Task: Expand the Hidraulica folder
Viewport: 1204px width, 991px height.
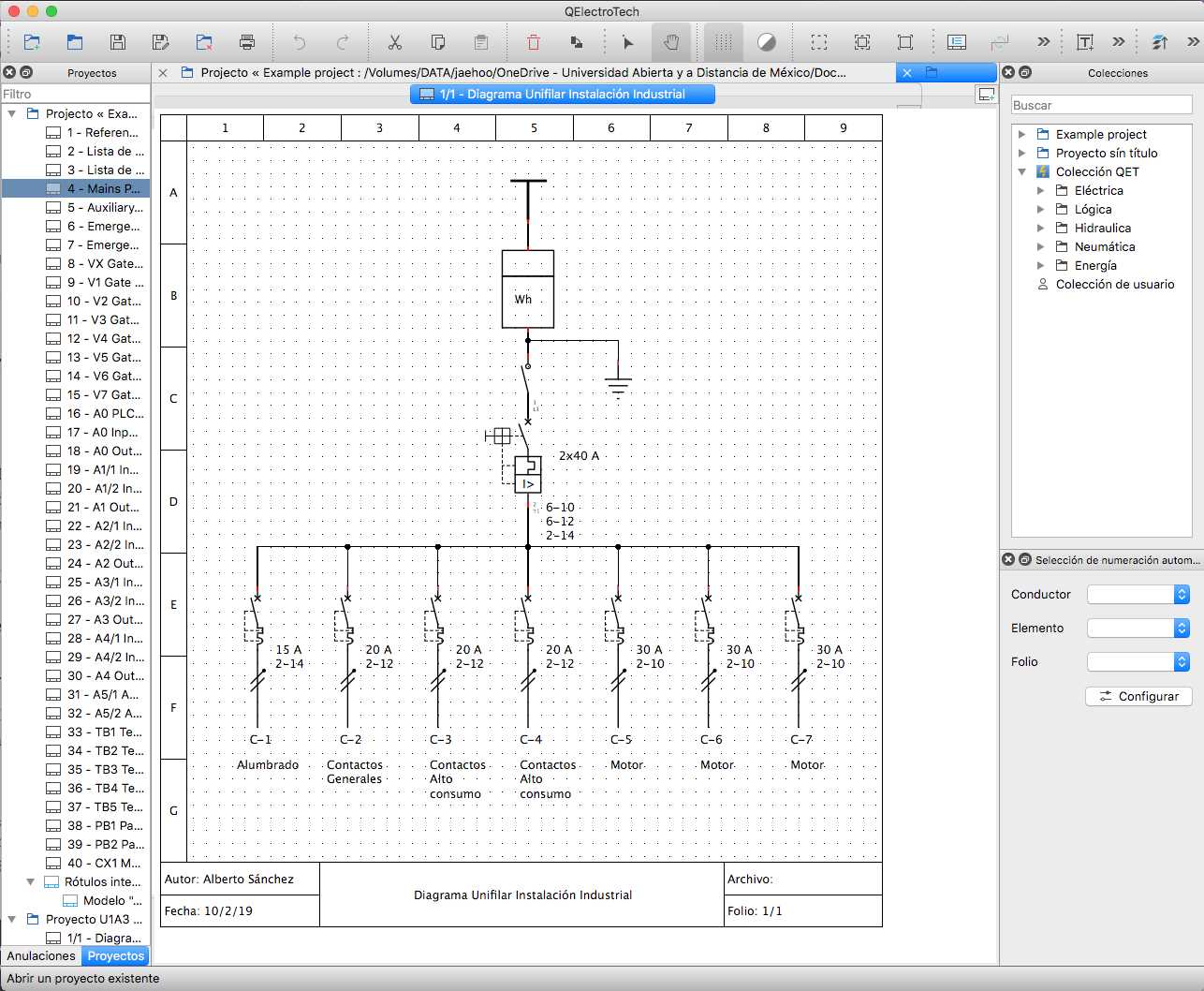Action: [1040, 228]
